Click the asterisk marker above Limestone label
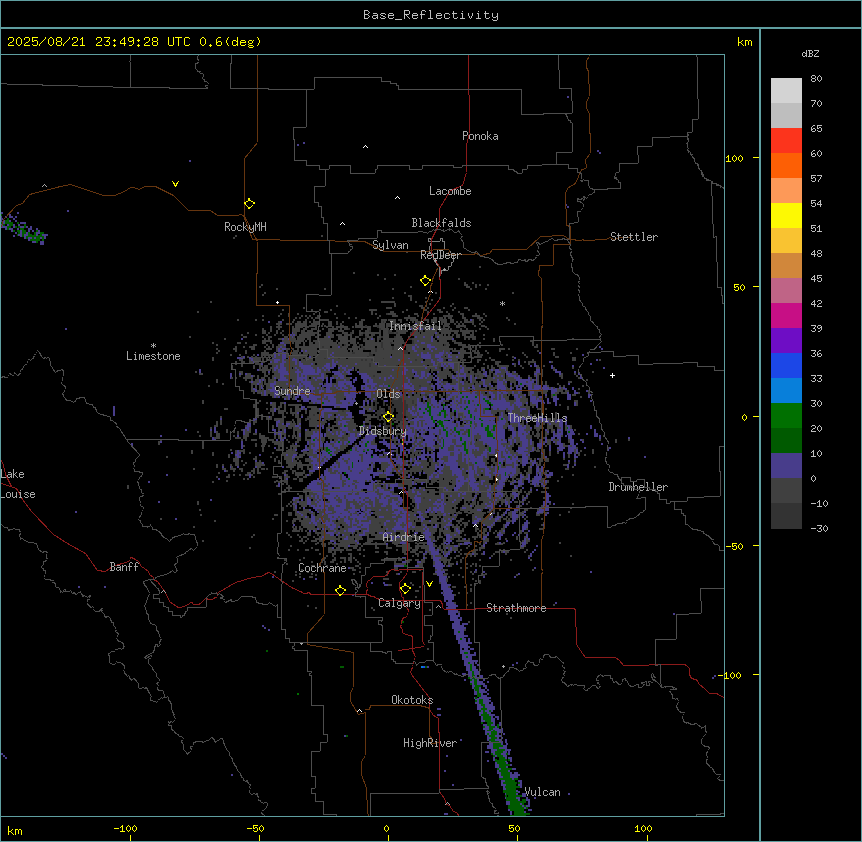 (153, 346)
